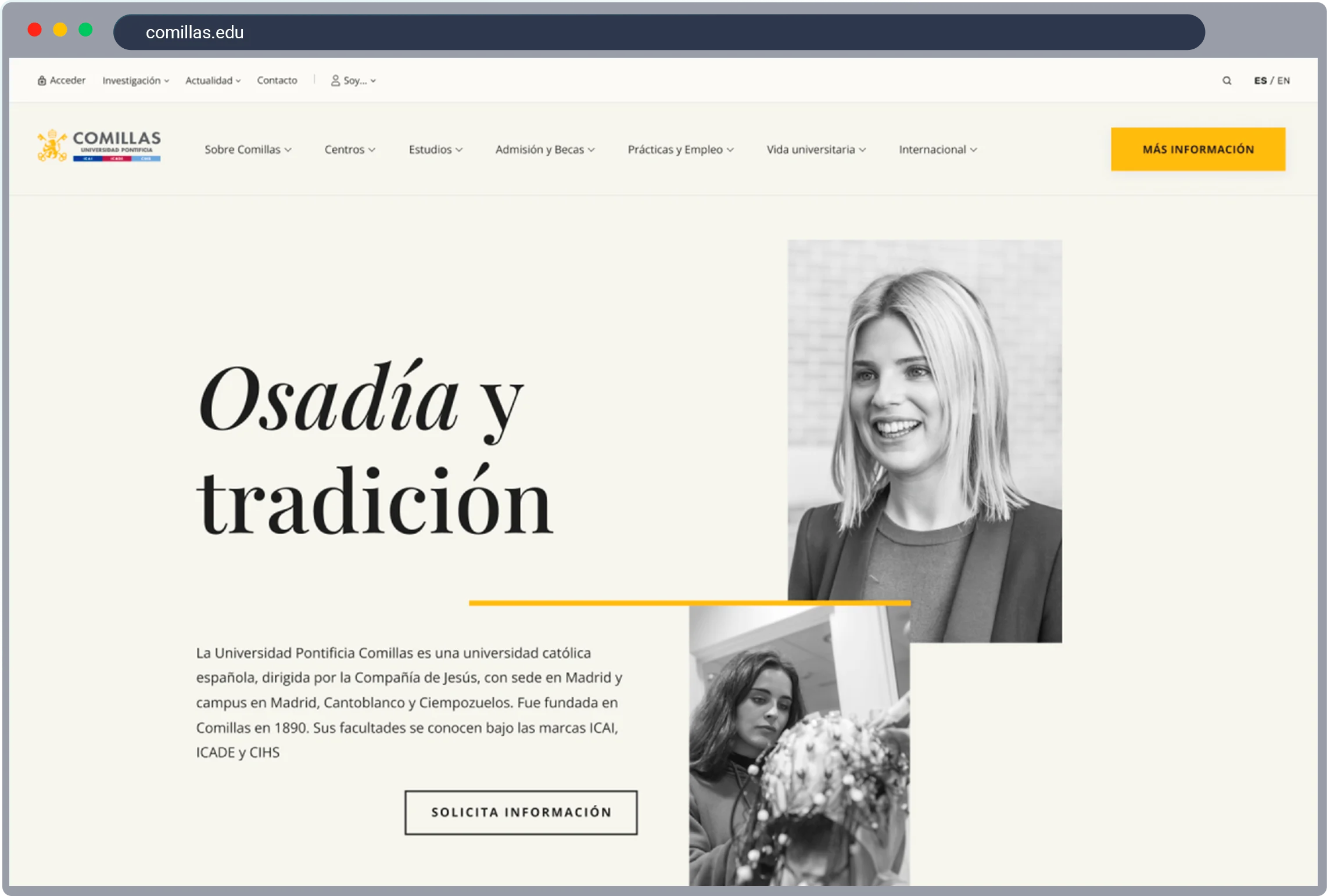Viewport: 1327px width, 896px height.
Task: Select the Comillas university crest logo
Action: tap(51, 145)
